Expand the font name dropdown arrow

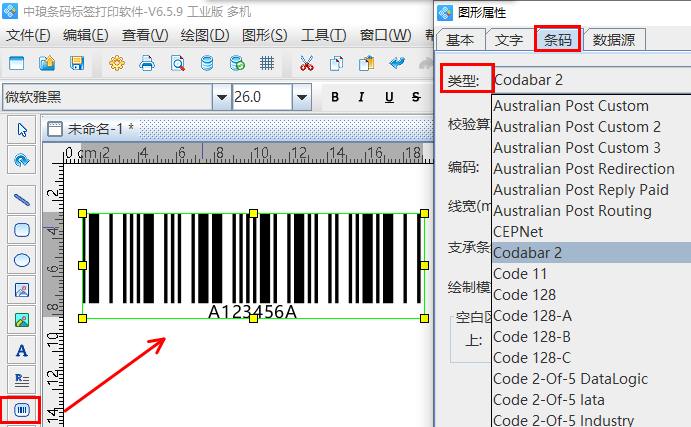point(222,97)
